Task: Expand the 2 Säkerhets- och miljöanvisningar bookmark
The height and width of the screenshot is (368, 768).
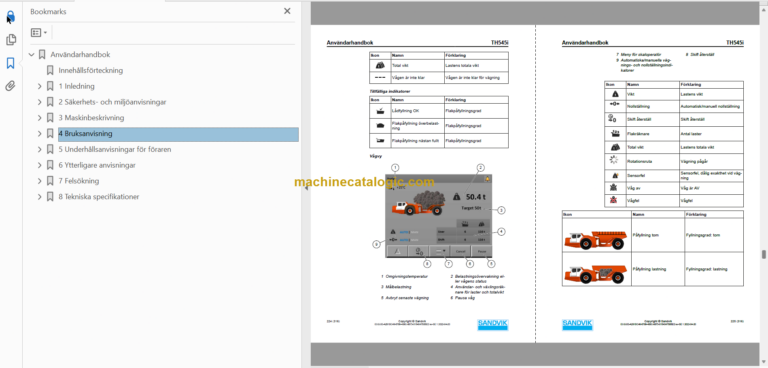Action: tap(40, 102)
